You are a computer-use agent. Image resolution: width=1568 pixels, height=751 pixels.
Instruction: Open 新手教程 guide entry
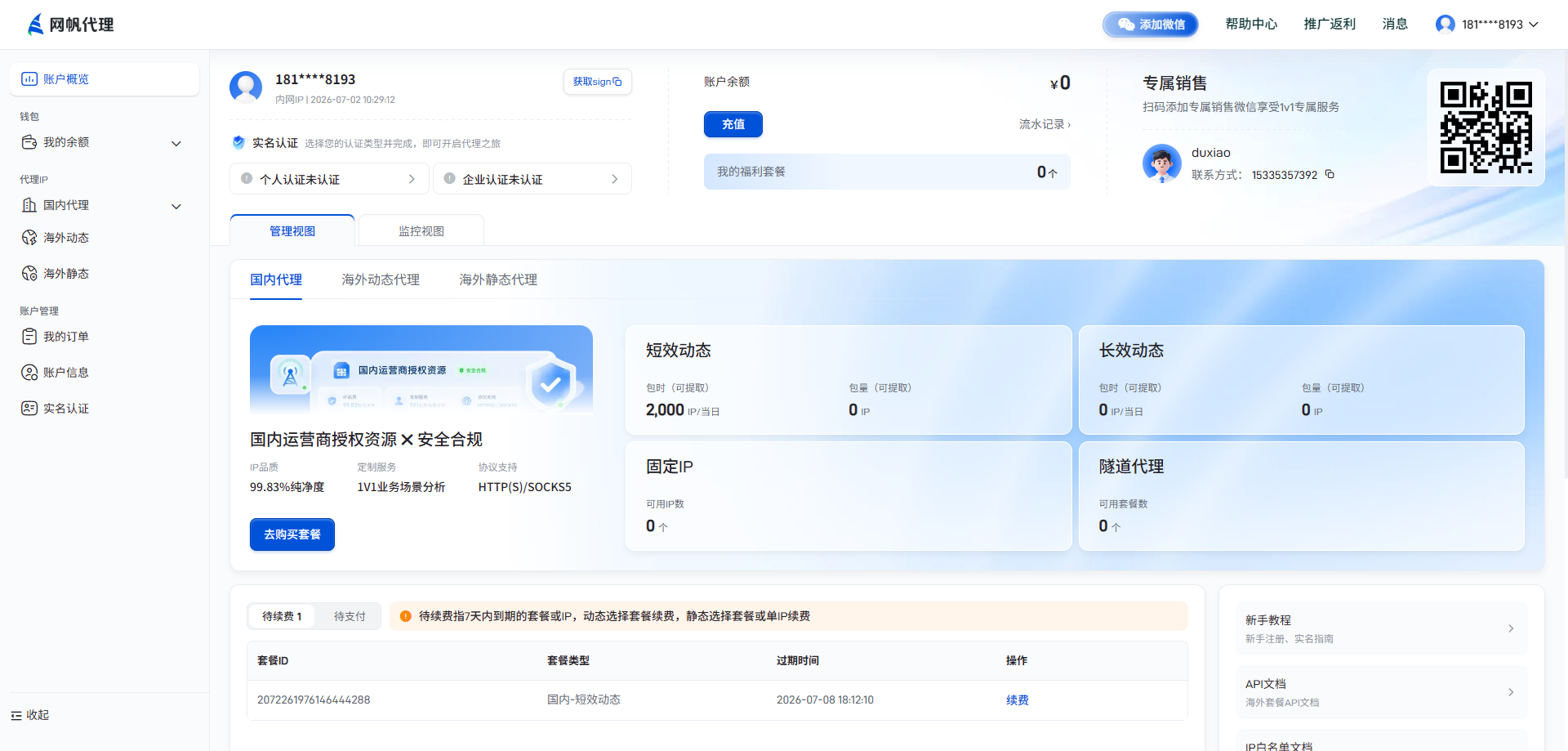1381,628
